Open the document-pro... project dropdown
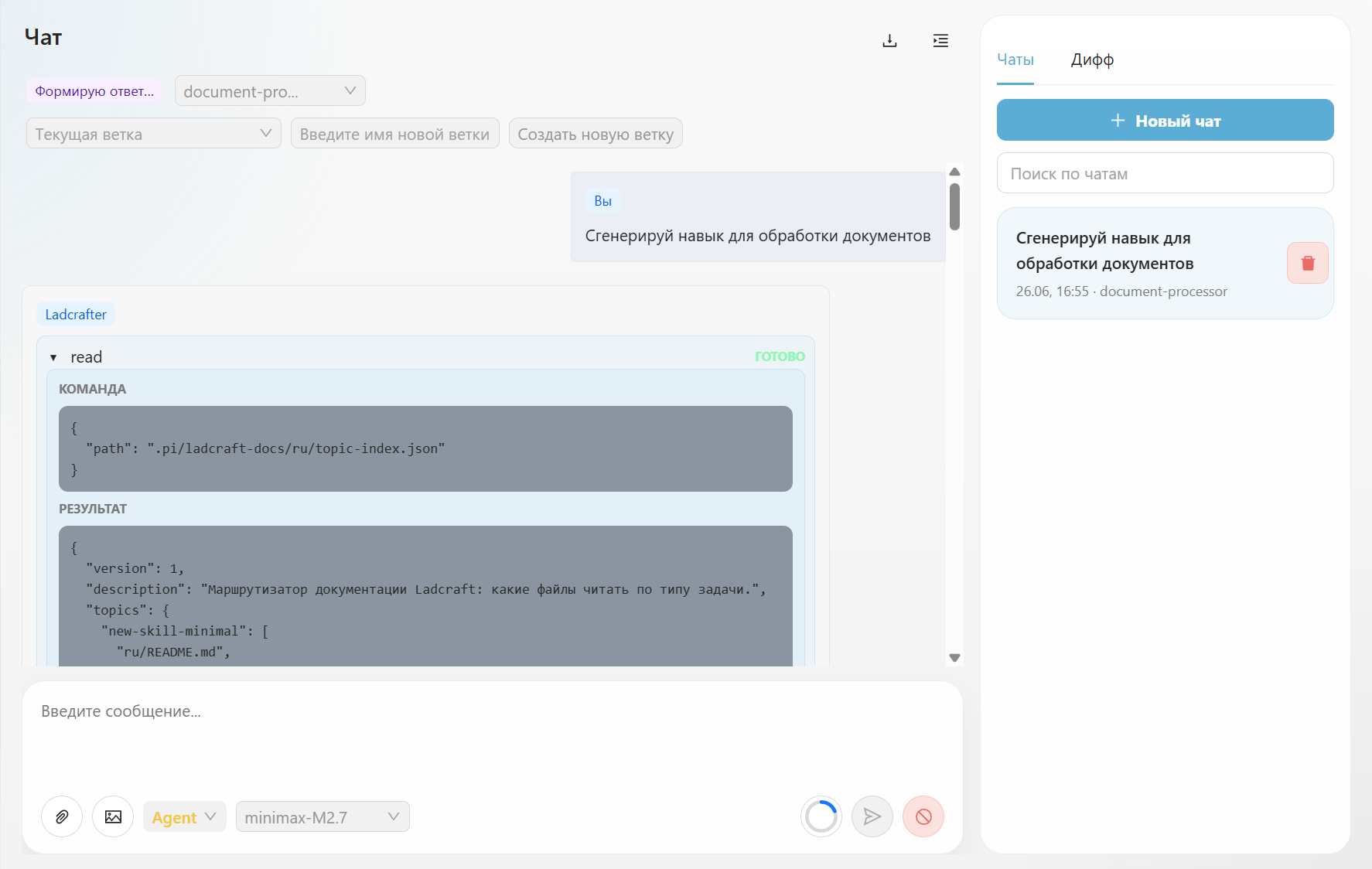Screen dimensions: 1372x869 pos(270,91)
